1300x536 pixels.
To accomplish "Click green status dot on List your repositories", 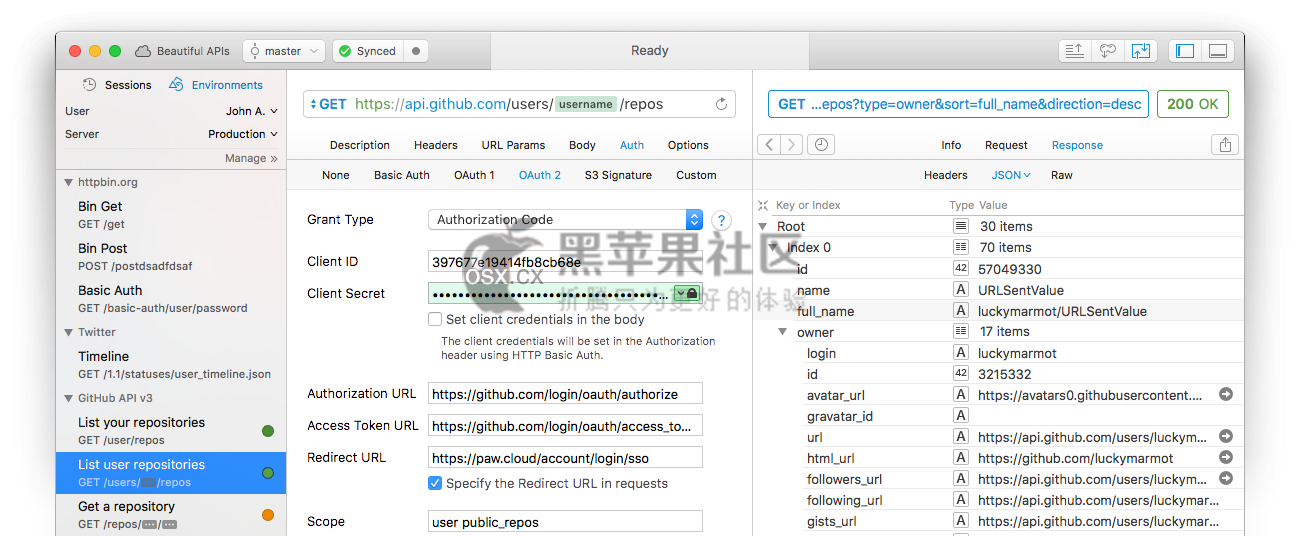I will (x=268, y=431).
